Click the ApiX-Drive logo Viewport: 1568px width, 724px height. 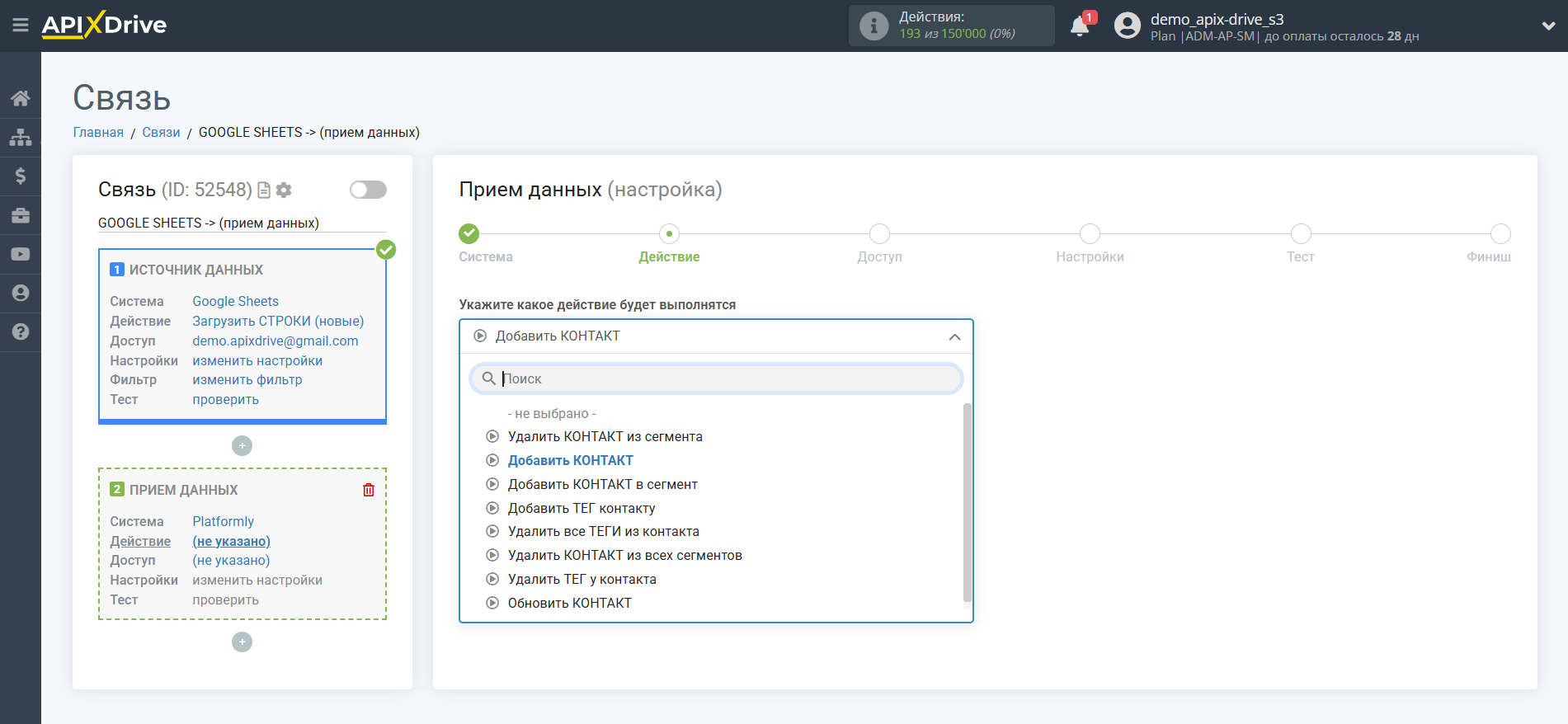(104, 25)
